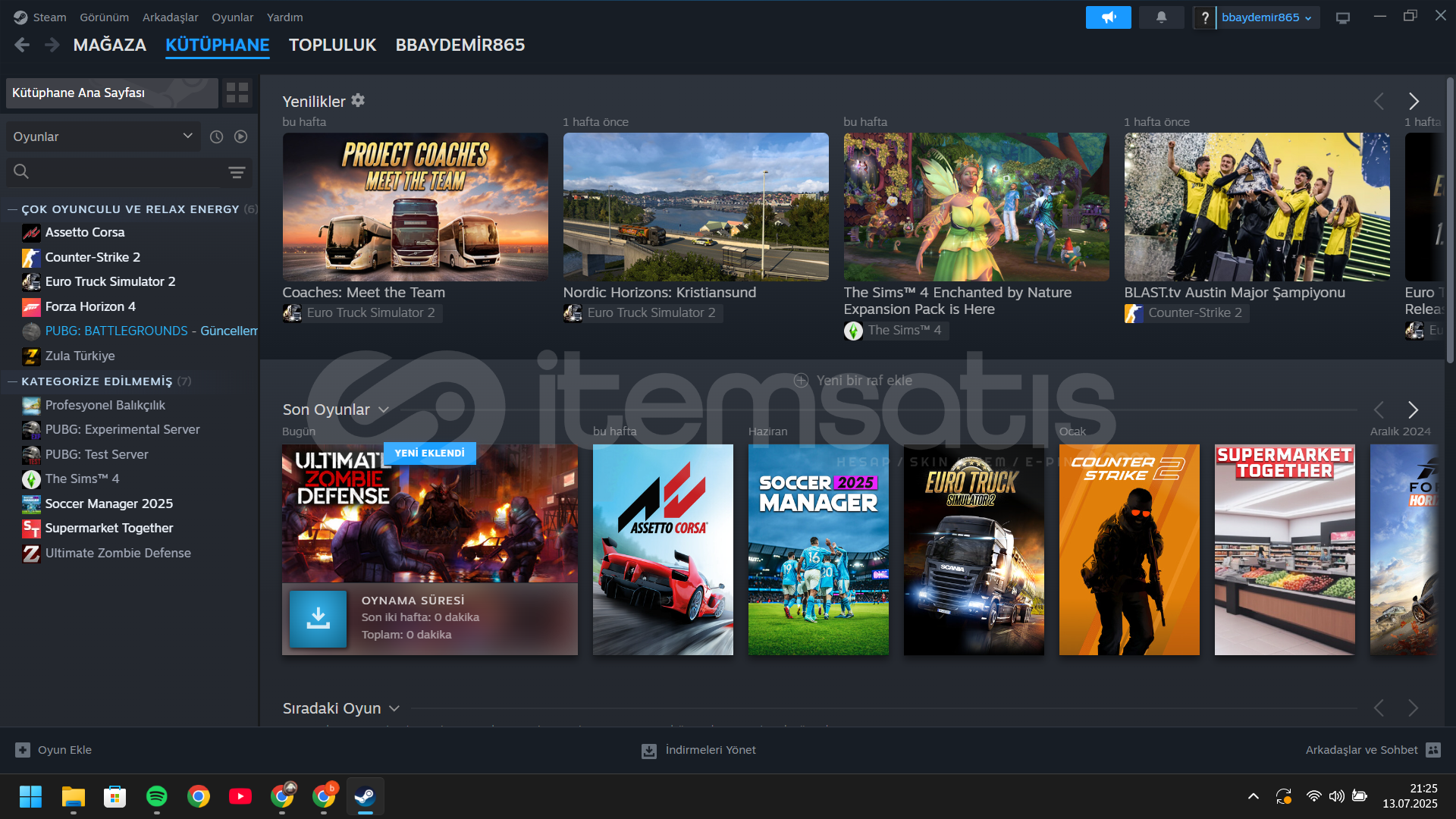1456x819 pixels.
Task: Go forward with the right arrow
Action: click(x=52, y=45)
